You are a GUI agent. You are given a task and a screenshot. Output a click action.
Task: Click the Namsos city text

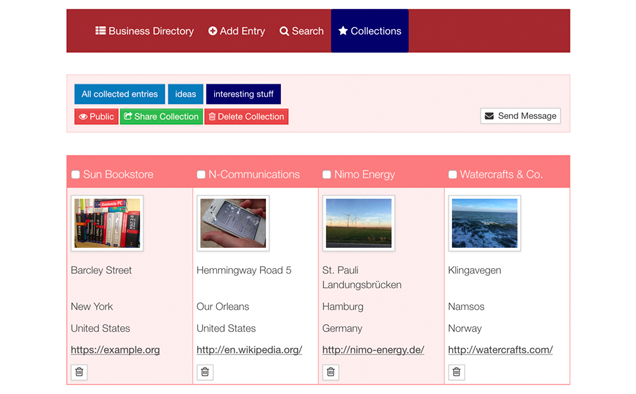point(466,306)
